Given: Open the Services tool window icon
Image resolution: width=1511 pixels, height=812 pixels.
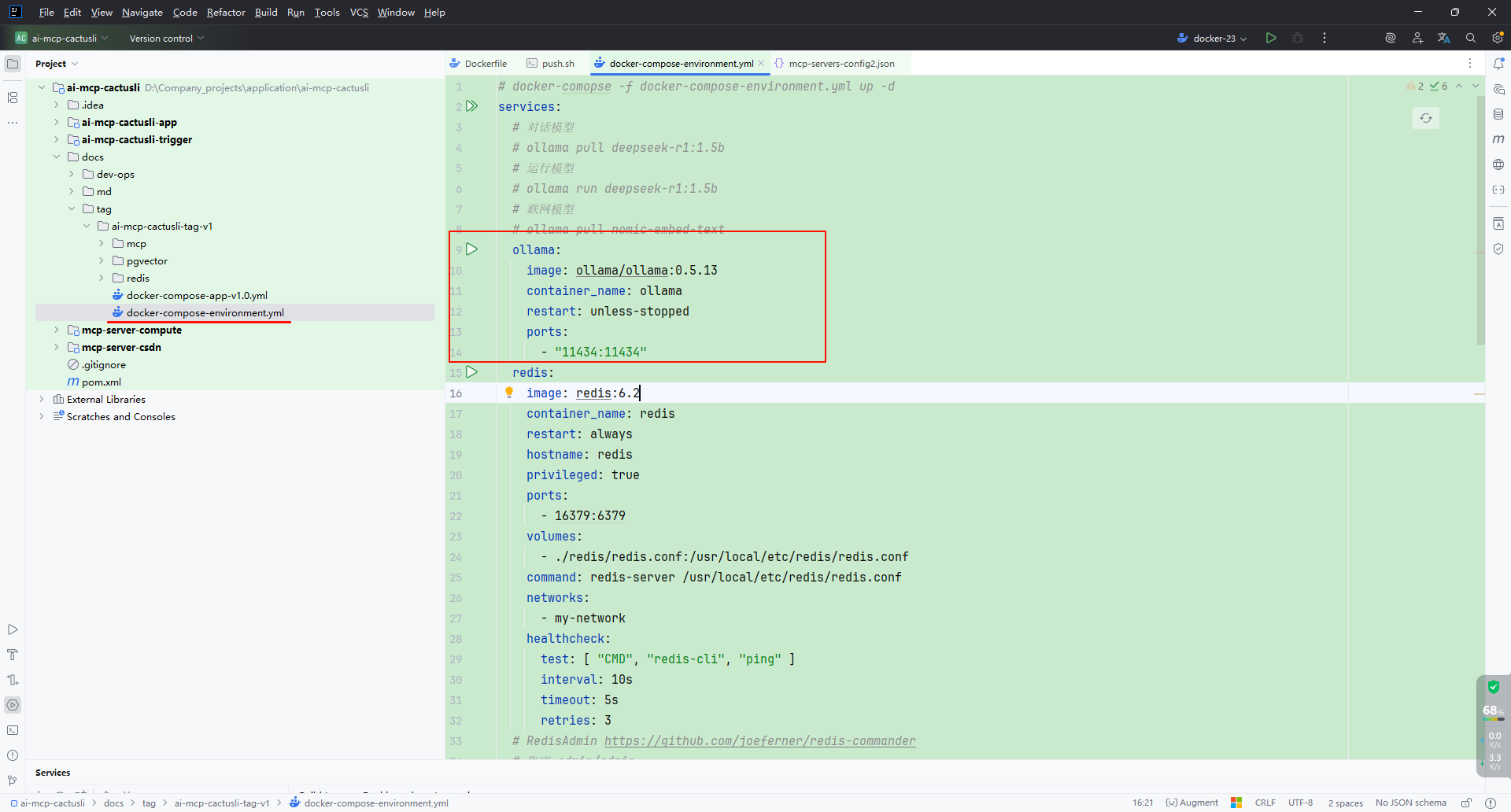Looking at the screenshot, I should tap(13, 705).
